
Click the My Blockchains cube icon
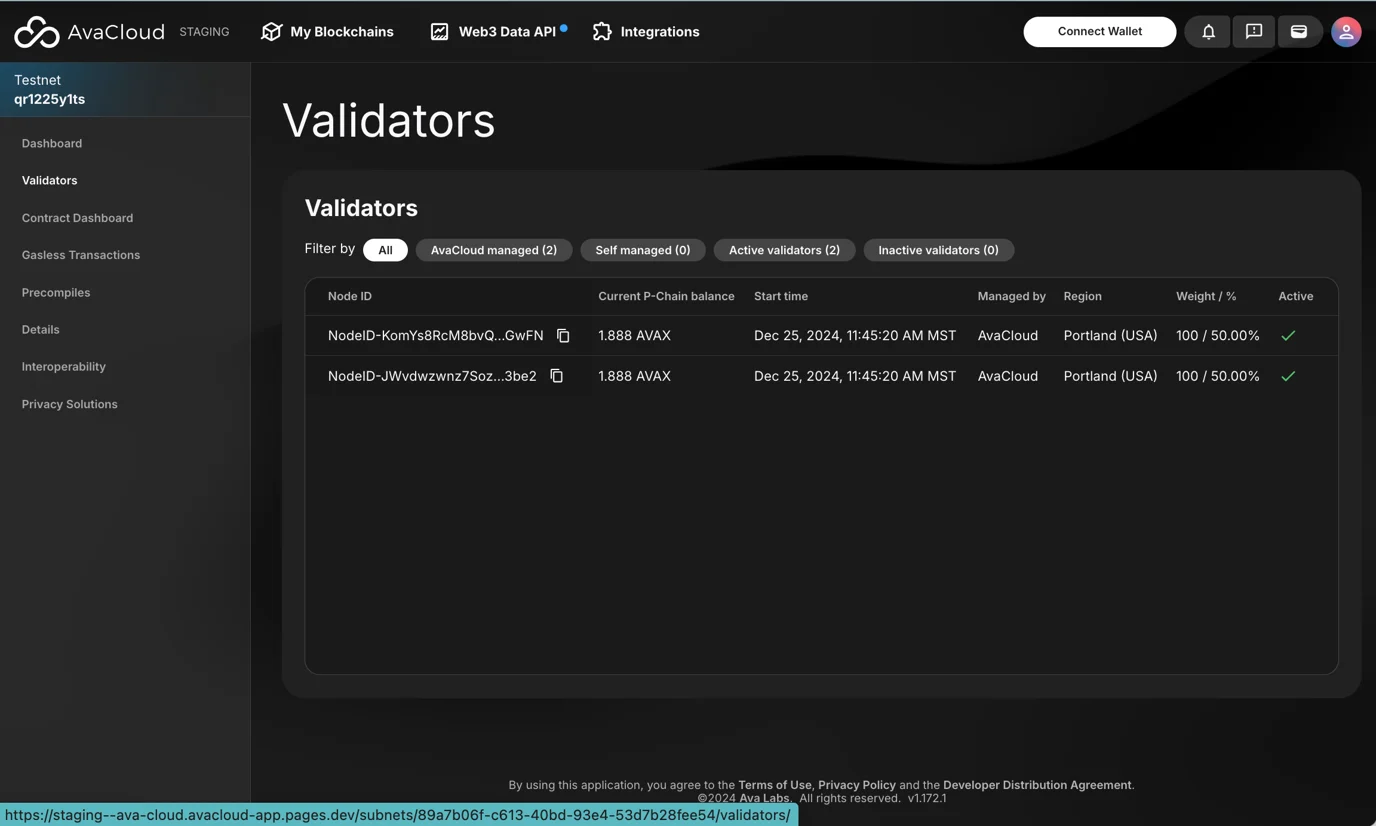click(271, 32)
